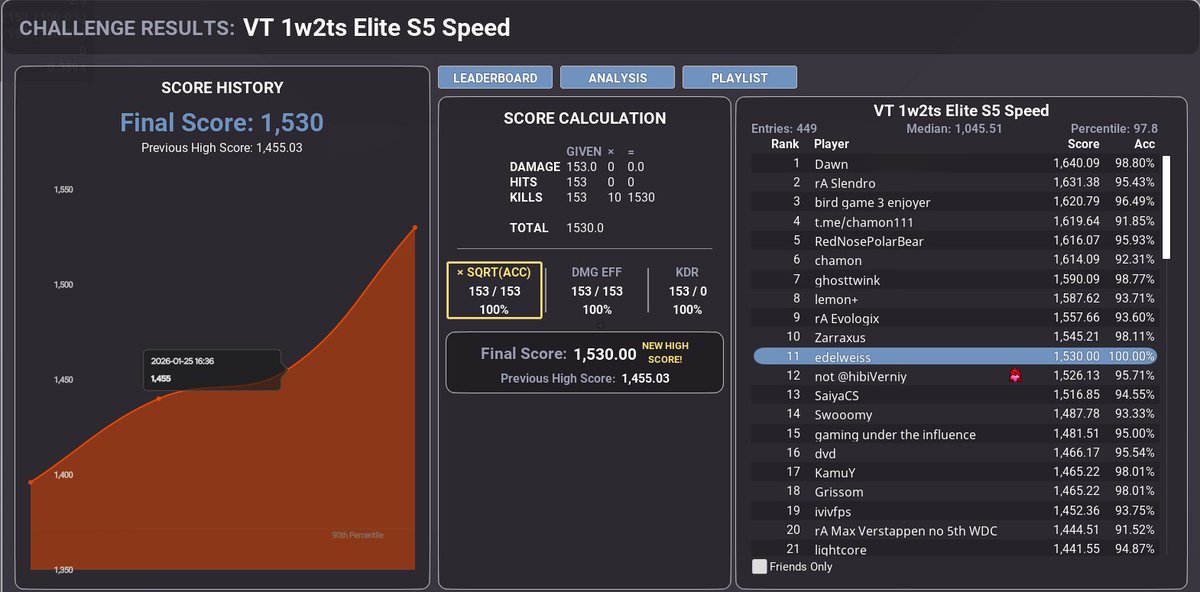Select player gaming under the influence
This screenshot has height=592, width=1200.
[x=955, y=434]
